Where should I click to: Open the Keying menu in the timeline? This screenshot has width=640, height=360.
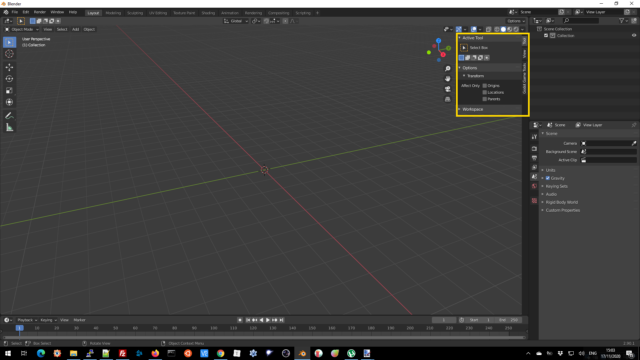point(48,320)
